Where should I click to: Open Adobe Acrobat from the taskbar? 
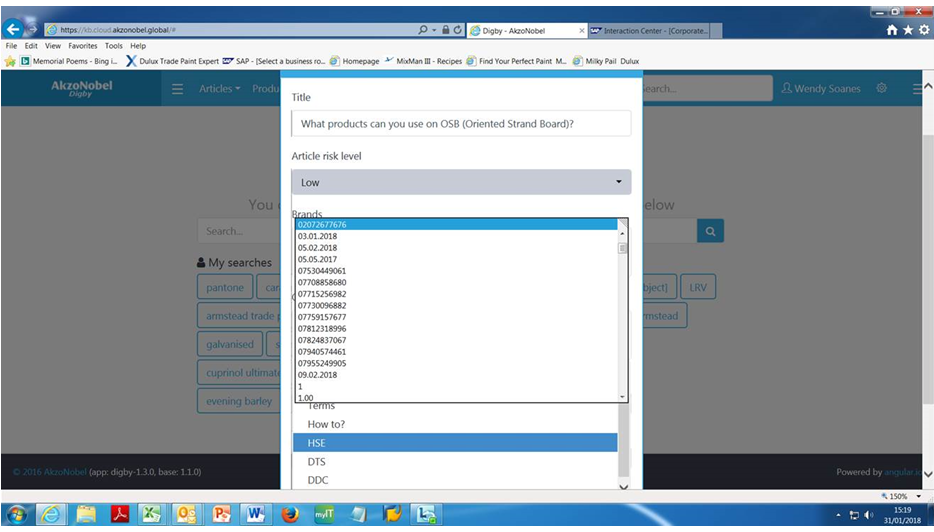click(120, 514)
